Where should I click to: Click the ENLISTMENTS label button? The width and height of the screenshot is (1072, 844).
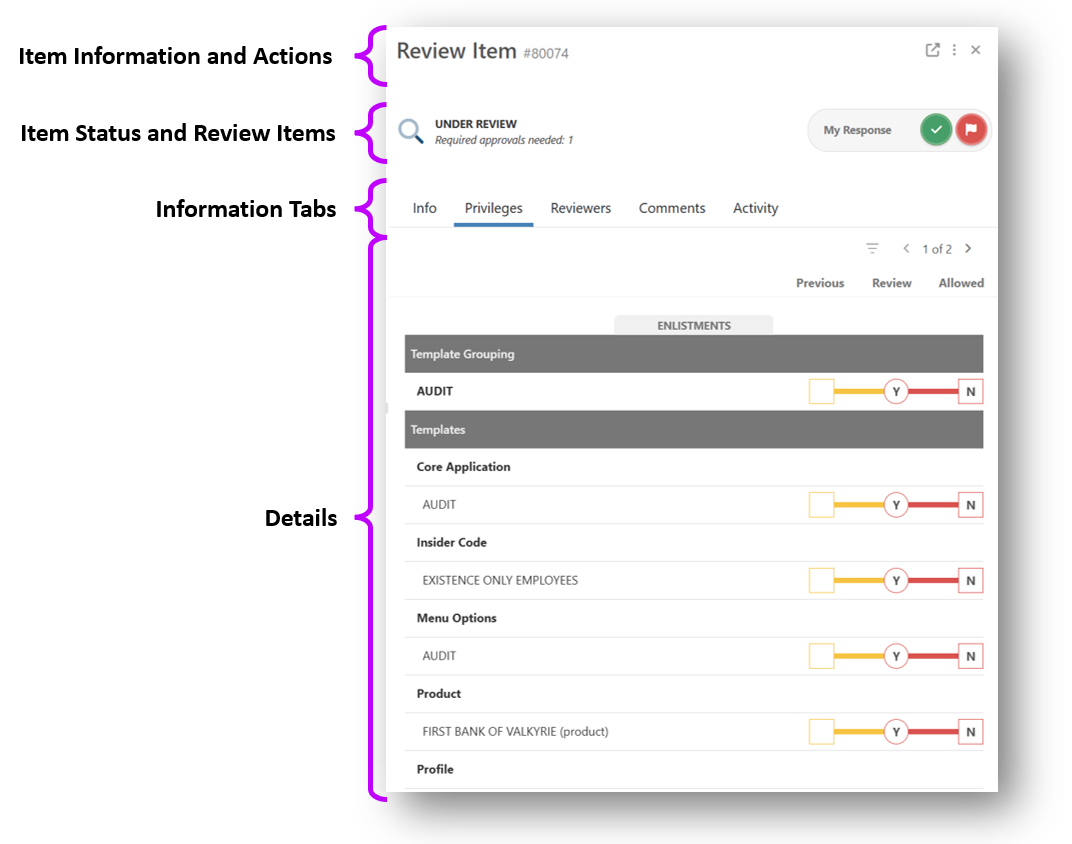[x=693, y=325]
